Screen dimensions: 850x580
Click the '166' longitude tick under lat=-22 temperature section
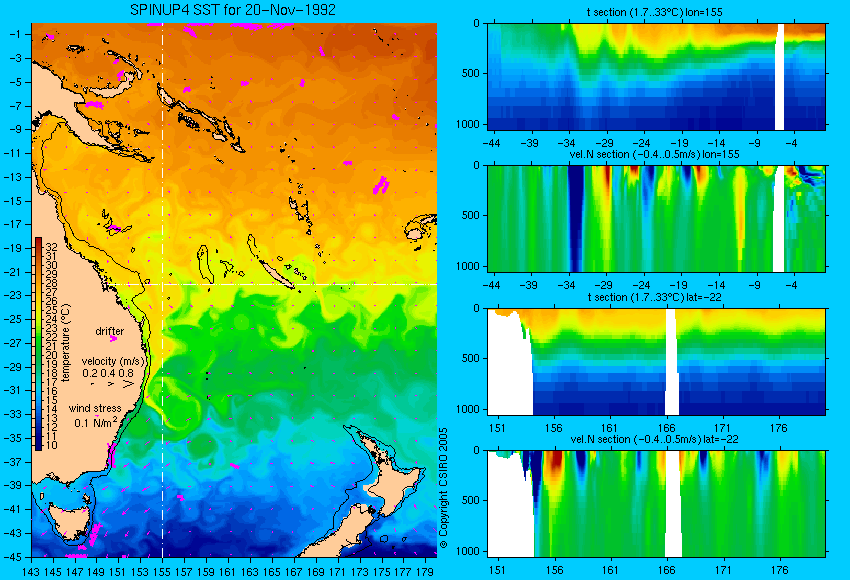[x=666, y=428]
